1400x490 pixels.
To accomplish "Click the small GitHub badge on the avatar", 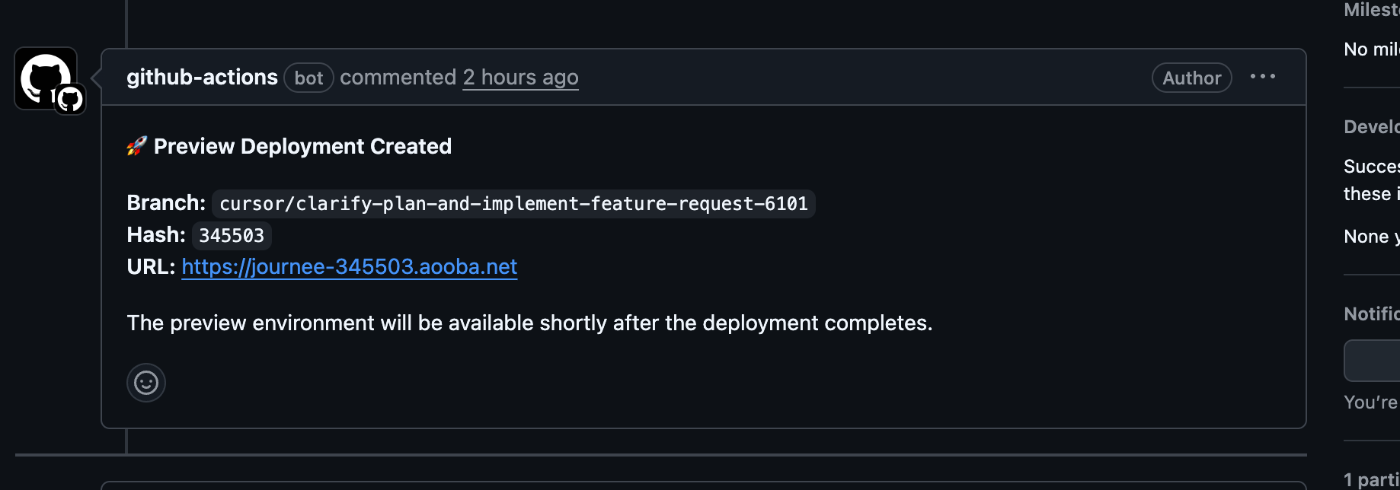I will [x=69, y=99].
